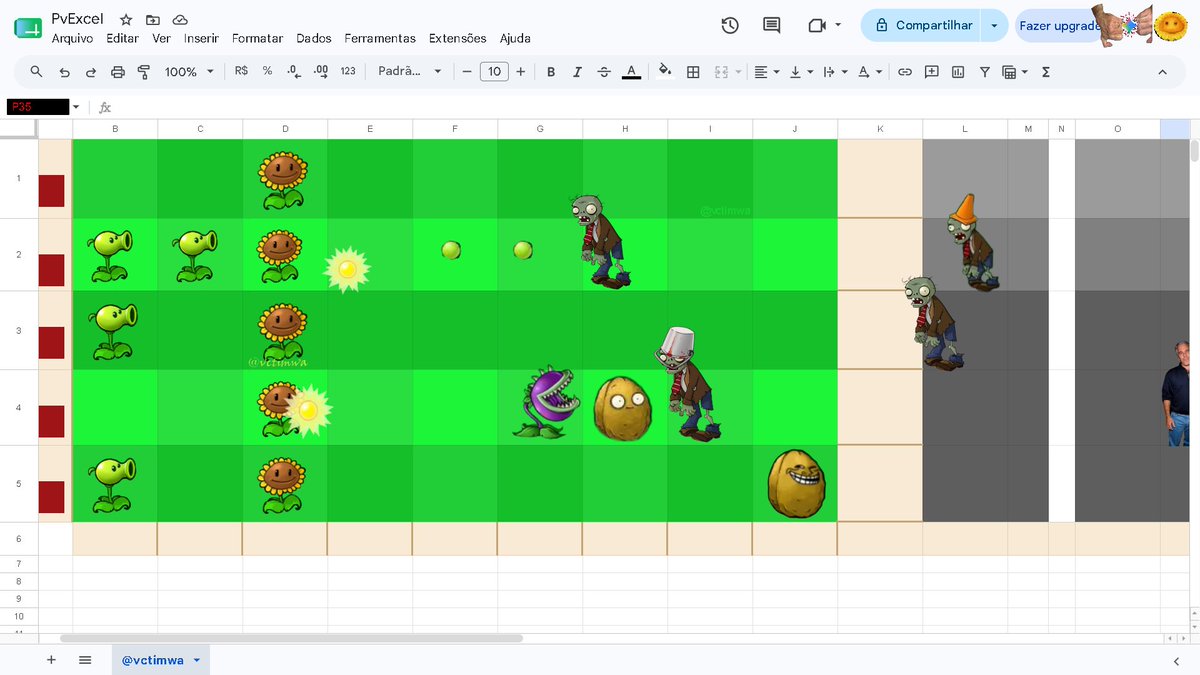Screen dimensions: 1200x675
Task: Hide the menus with chevron up
Action: pyautogui.click(x=1162, y=72)
